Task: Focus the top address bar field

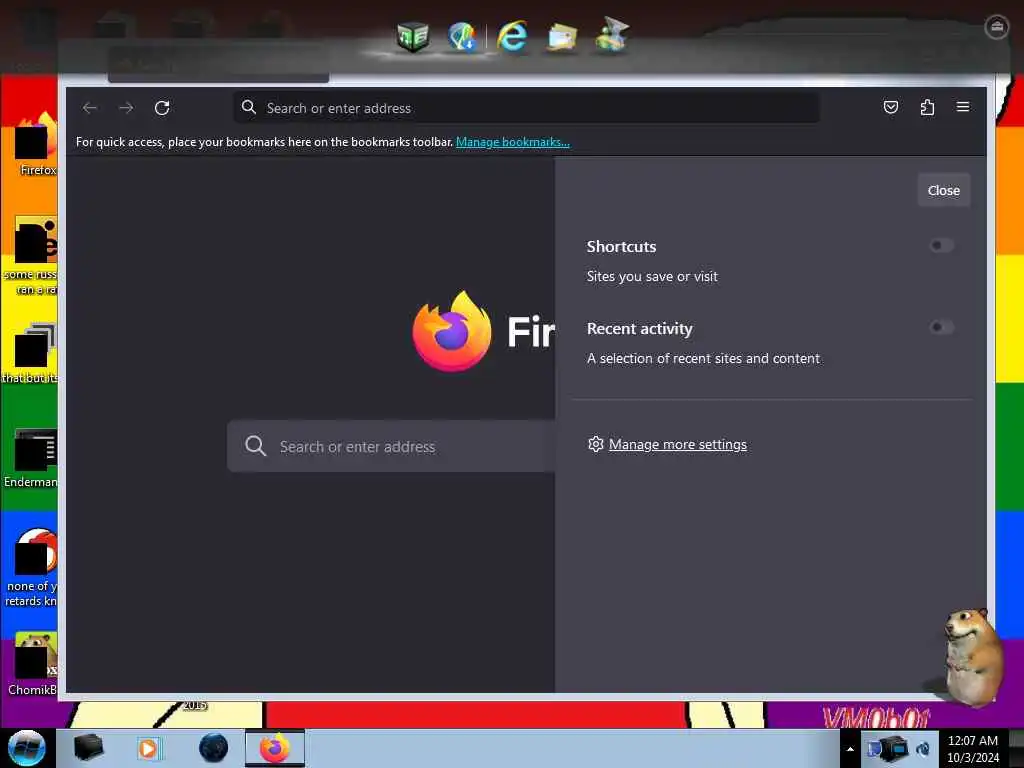Action: click(x=526, y=108)
